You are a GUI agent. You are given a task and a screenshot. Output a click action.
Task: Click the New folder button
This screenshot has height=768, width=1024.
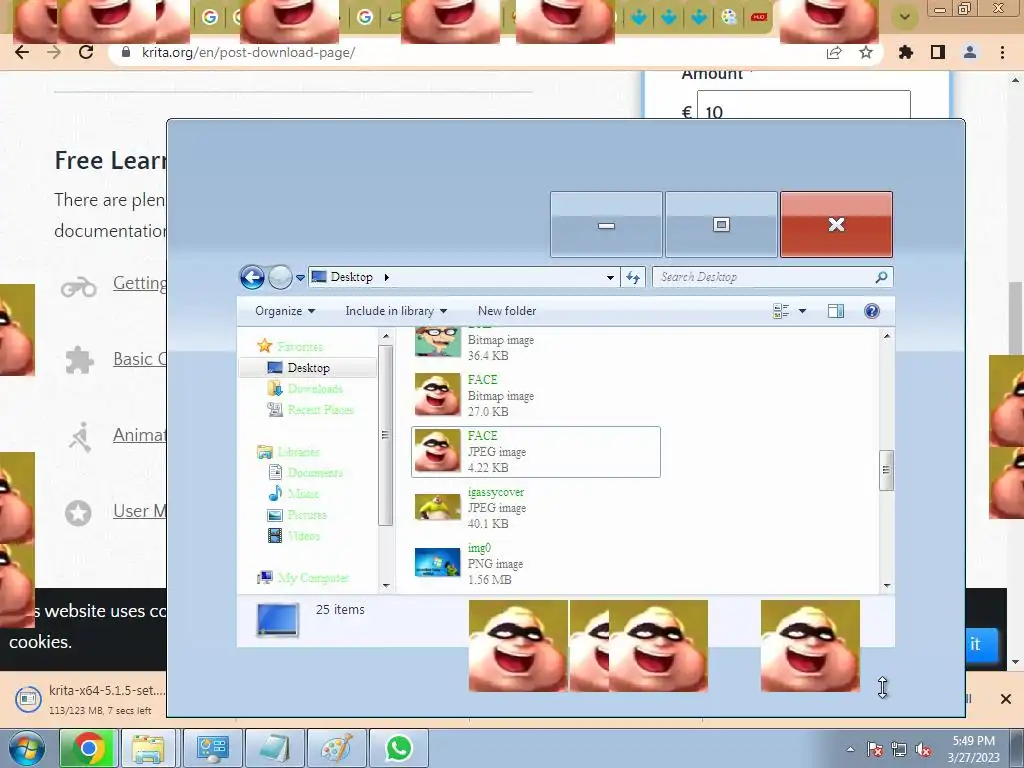click(x=507, y=311)
